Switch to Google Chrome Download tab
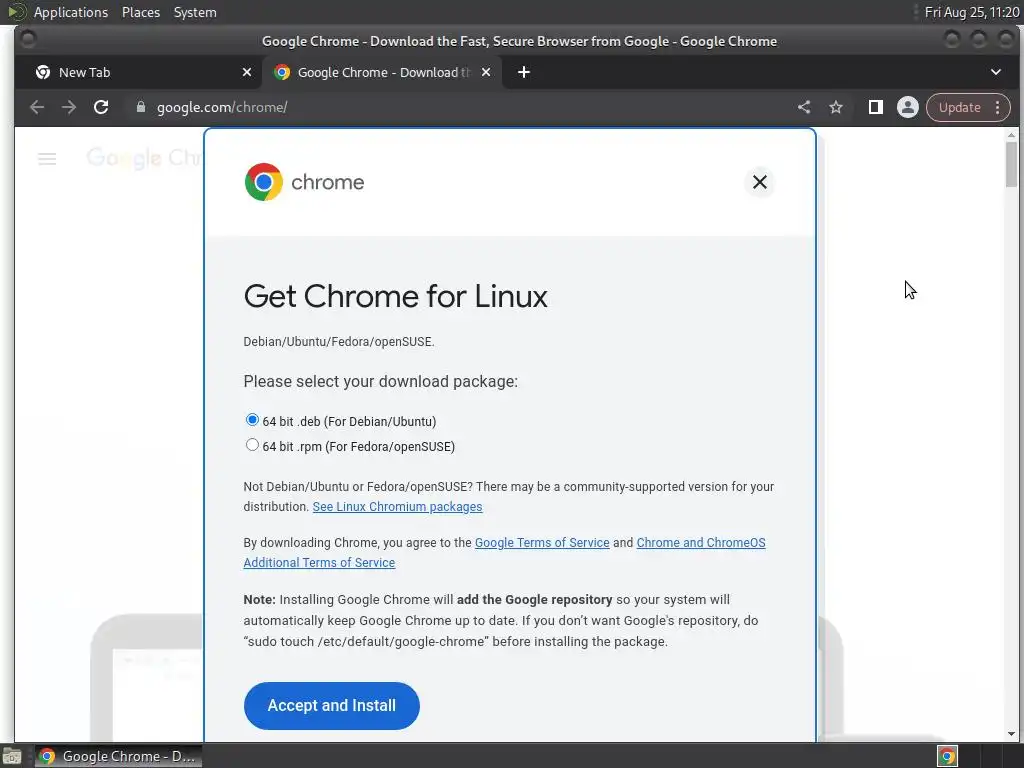Viewport: 1024px width, 768px height. [x=382, y=72]
